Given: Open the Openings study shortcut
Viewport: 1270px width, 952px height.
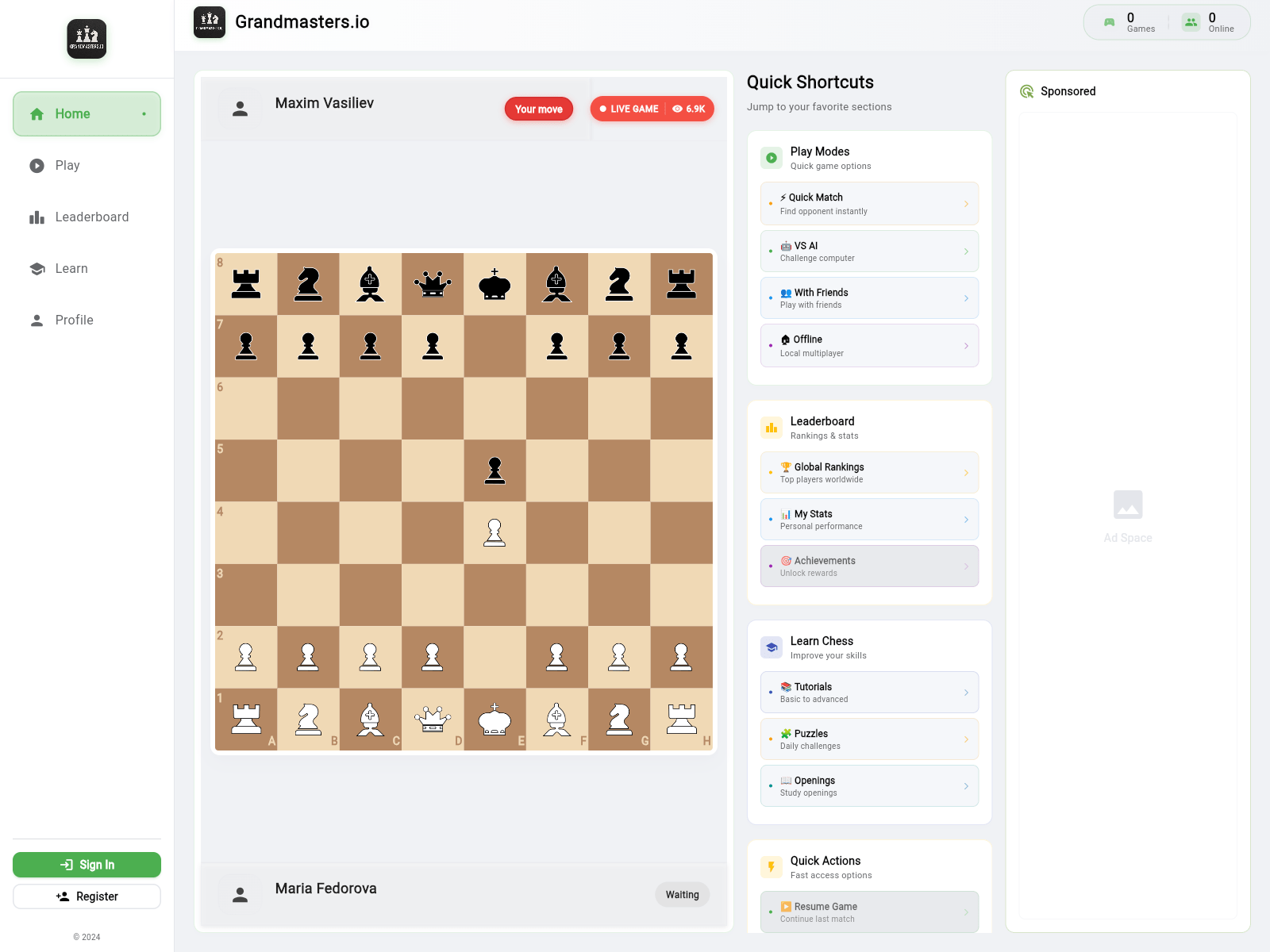Looking at the screenshot, I should (869, 786).
